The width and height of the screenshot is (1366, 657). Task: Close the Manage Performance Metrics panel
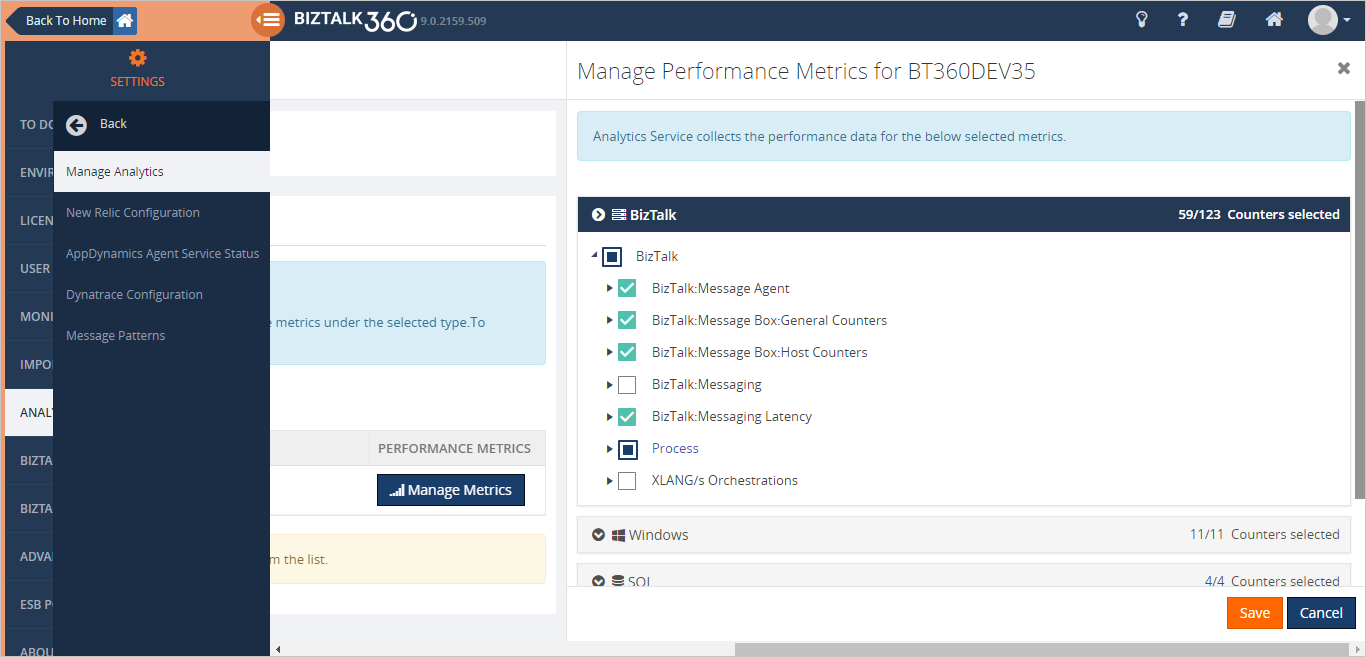(1344, 68)
